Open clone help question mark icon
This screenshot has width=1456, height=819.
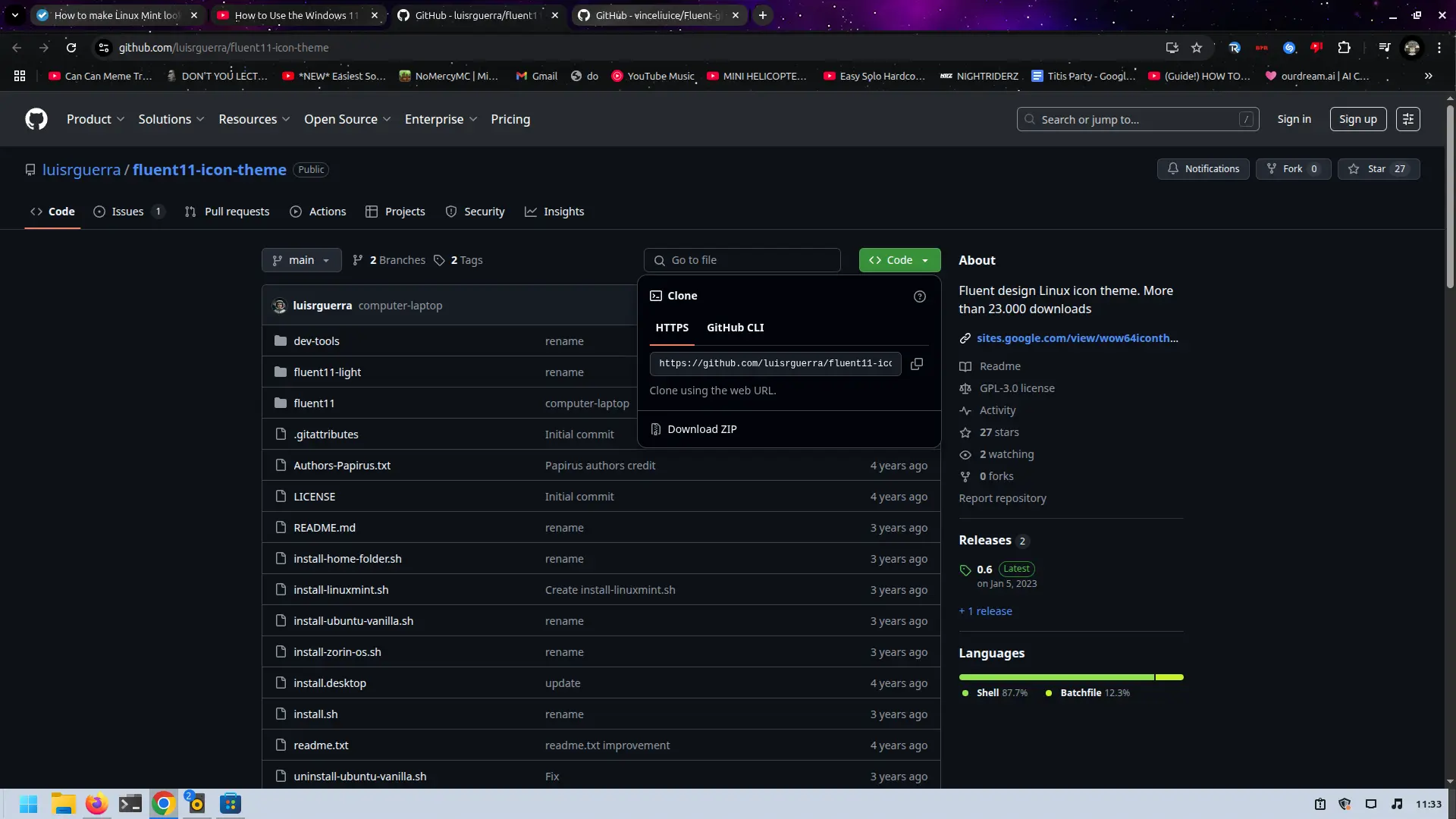pyautogui.click(x=920, y=297)
